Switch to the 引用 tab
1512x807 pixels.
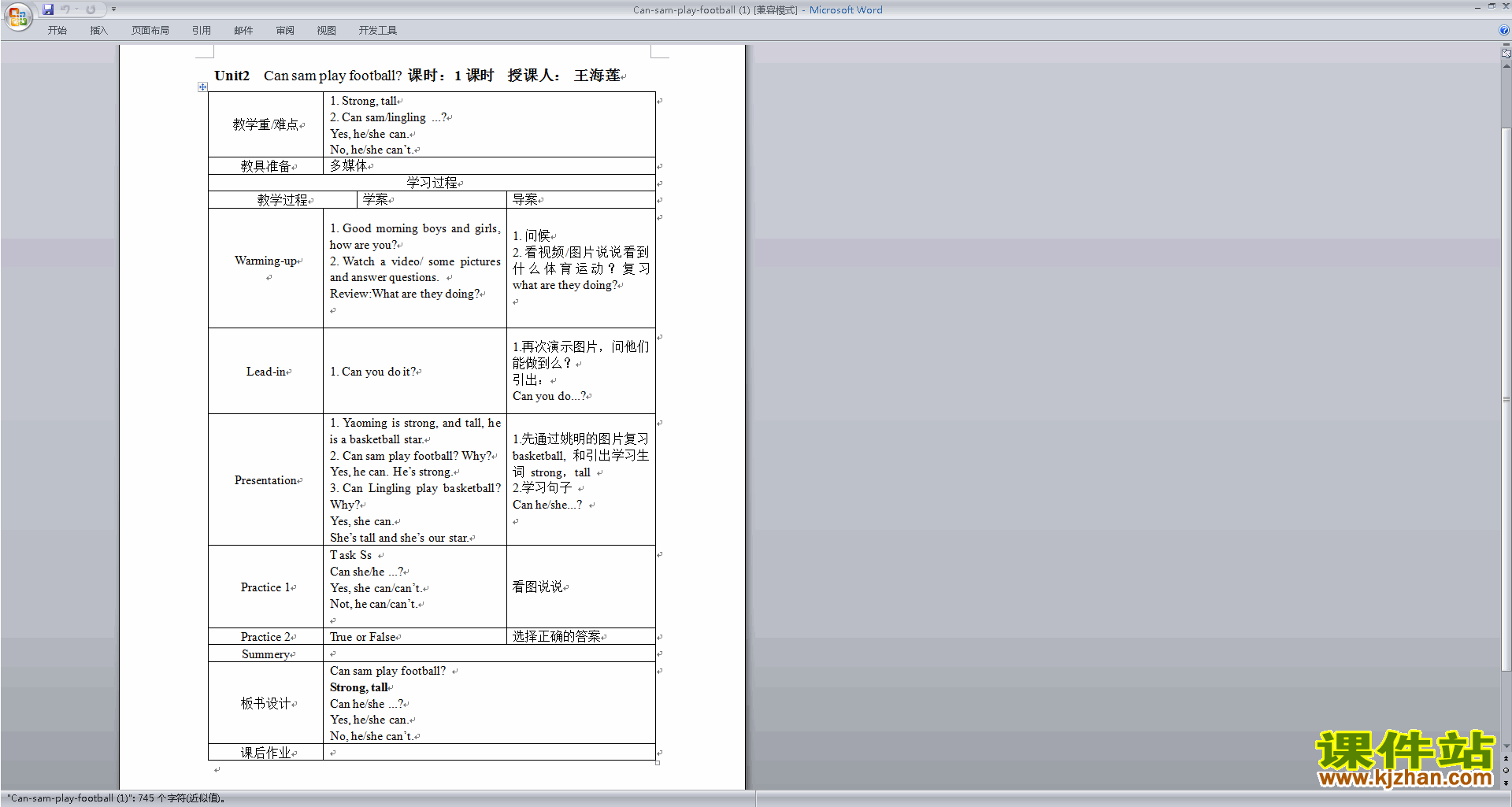point(202,30)
